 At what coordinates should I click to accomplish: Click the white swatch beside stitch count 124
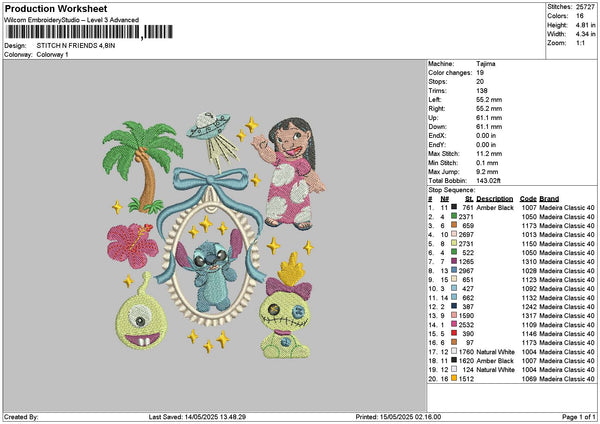[454, 369]
